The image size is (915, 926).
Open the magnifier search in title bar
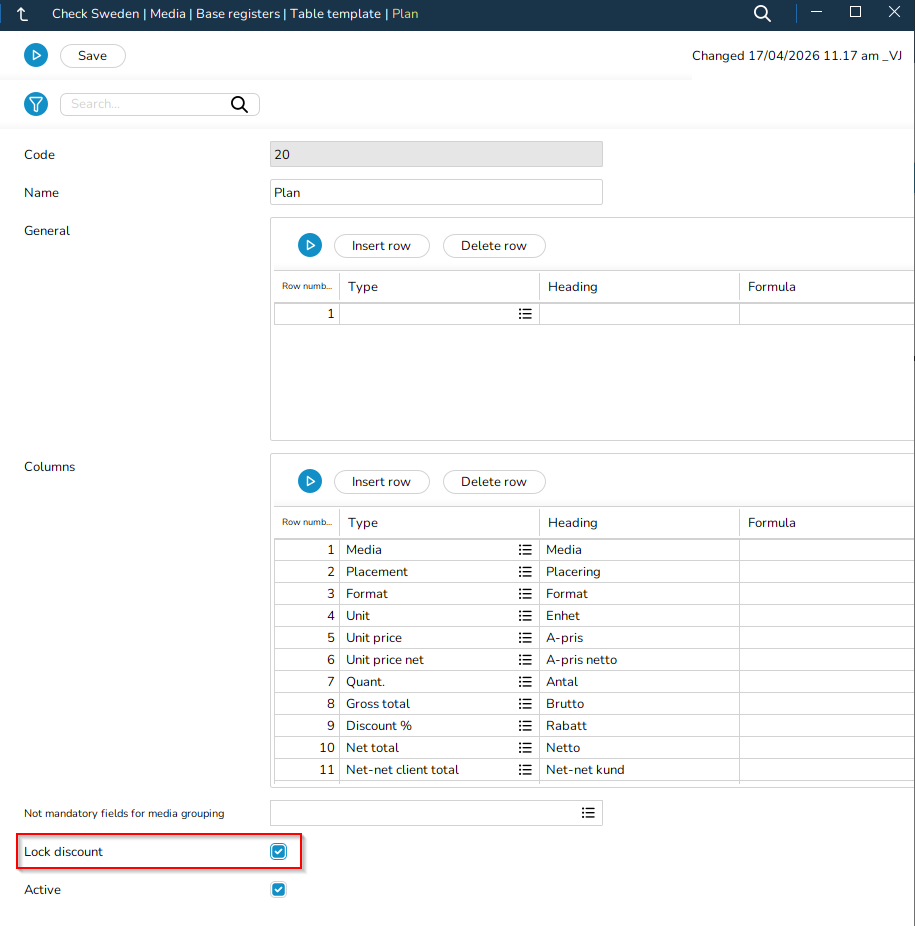coord(762,13)
